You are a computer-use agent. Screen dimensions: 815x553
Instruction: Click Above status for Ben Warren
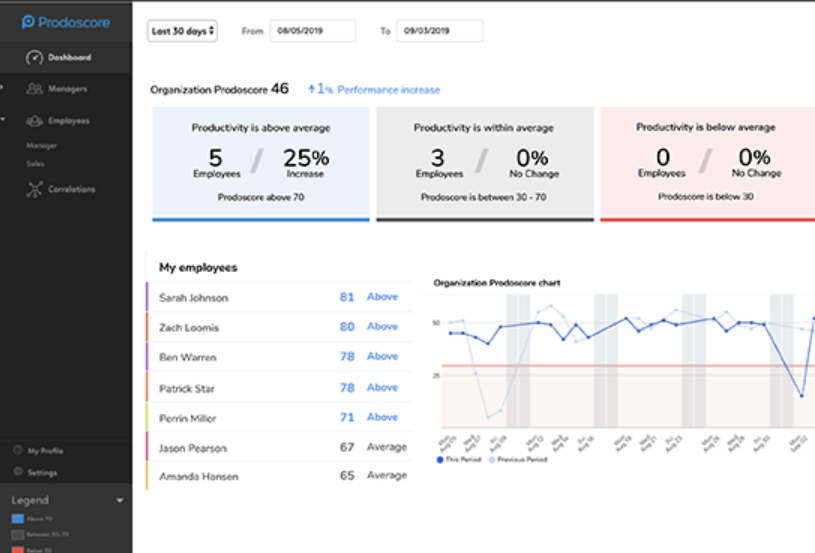click(x=382, y=356)
